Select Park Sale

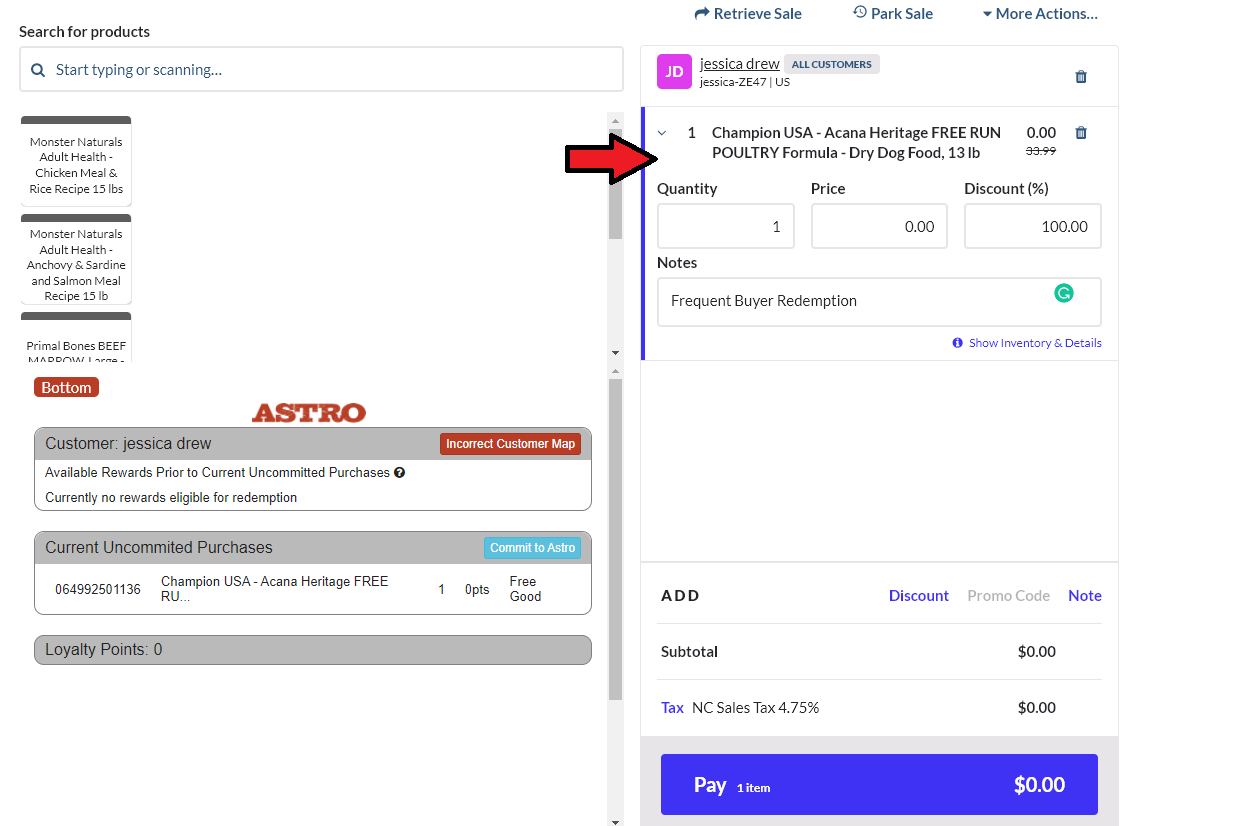892,14
